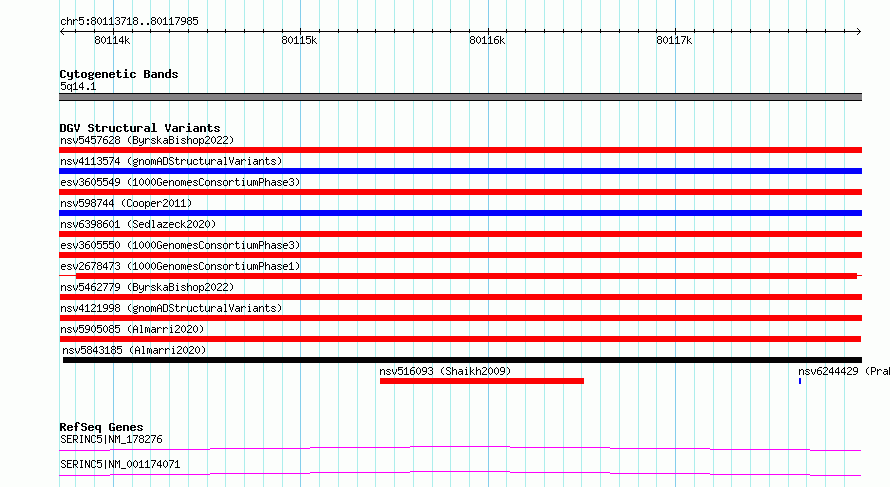
Task: Select the nsv598744 (Cooper2011) label
Action: tap(126, 203)
